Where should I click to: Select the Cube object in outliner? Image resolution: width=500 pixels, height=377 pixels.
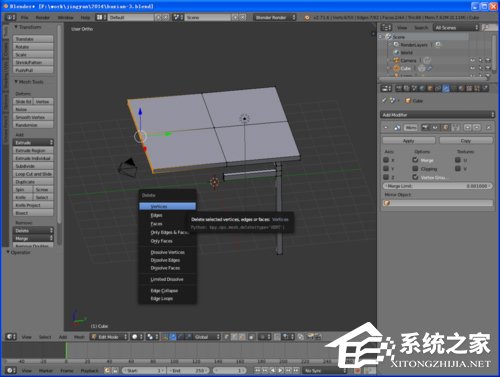pos(405,68)
